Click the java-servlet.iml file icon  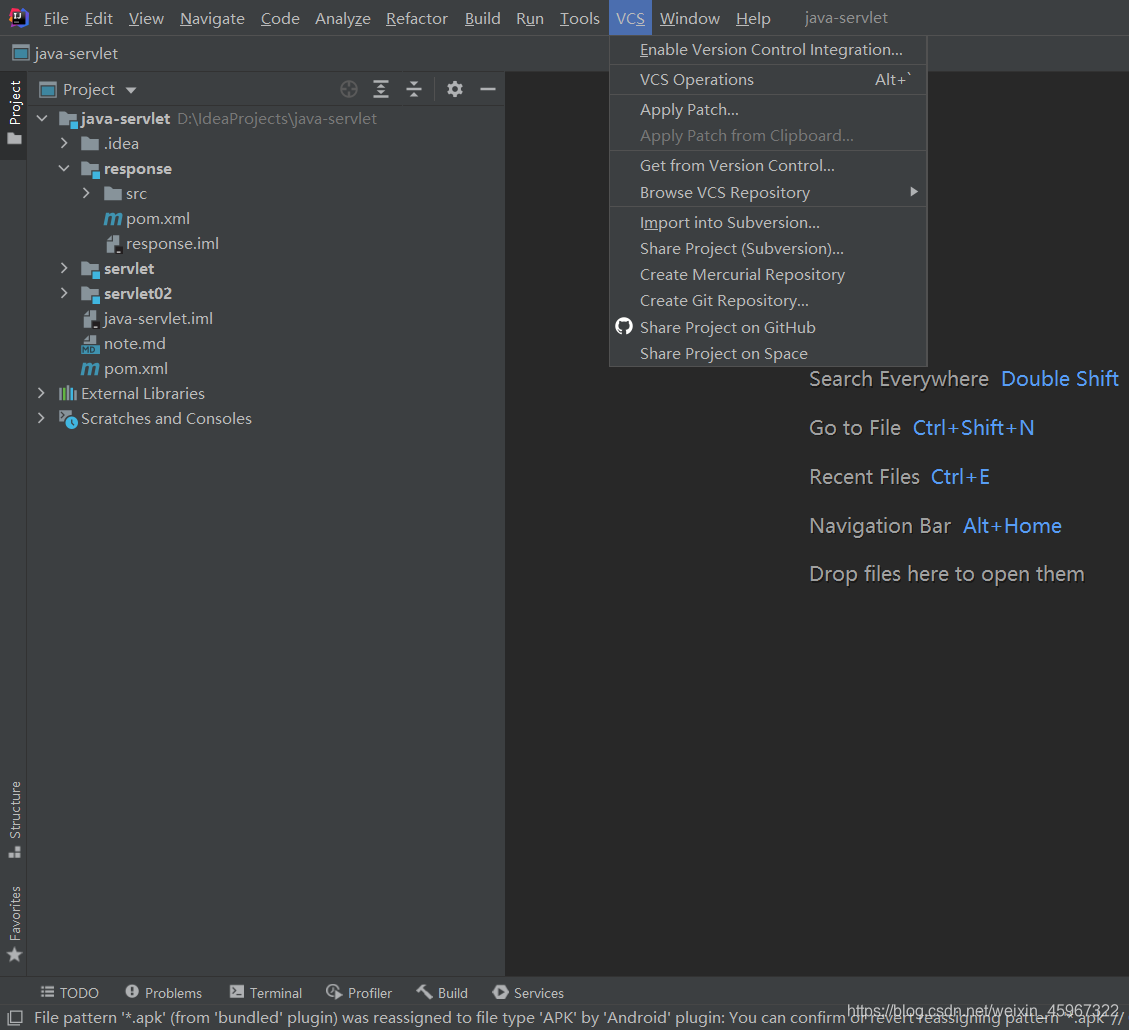[90, 319]
